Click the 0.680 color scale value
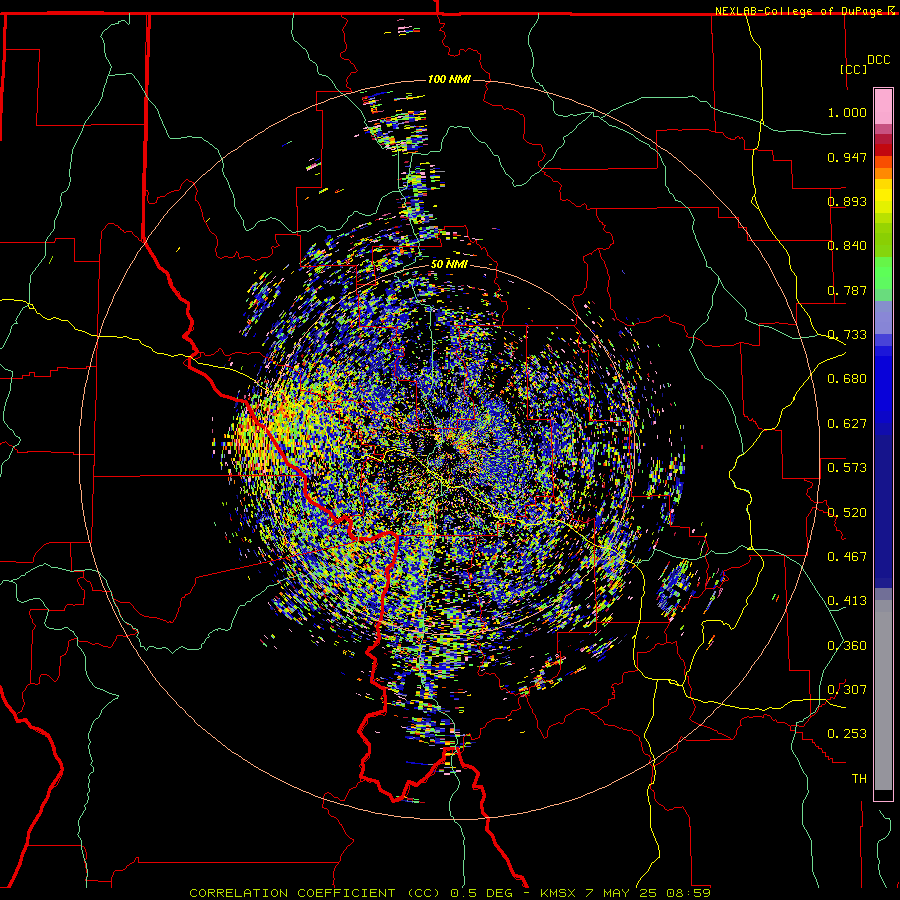Screen dimensions: 900x900 pos(847,379)
